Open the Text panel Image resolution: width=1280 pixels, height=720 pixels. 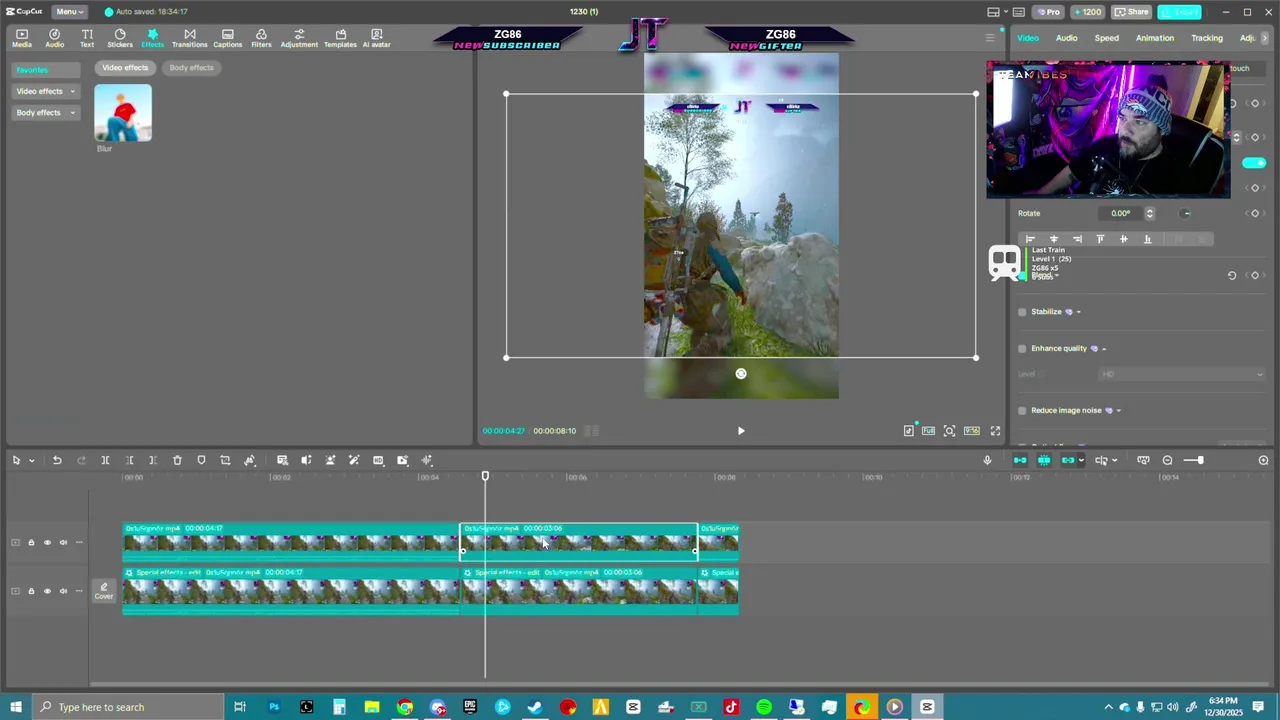[x=87, y=38]
